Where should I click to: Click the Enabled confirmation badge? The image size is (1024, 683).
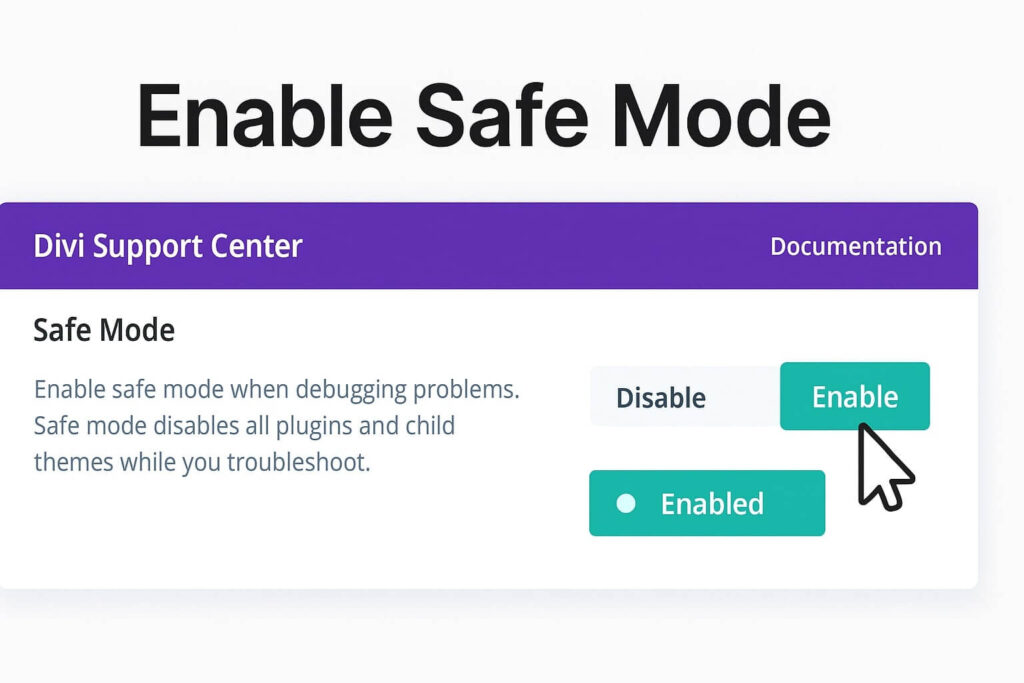click(706, 503)
